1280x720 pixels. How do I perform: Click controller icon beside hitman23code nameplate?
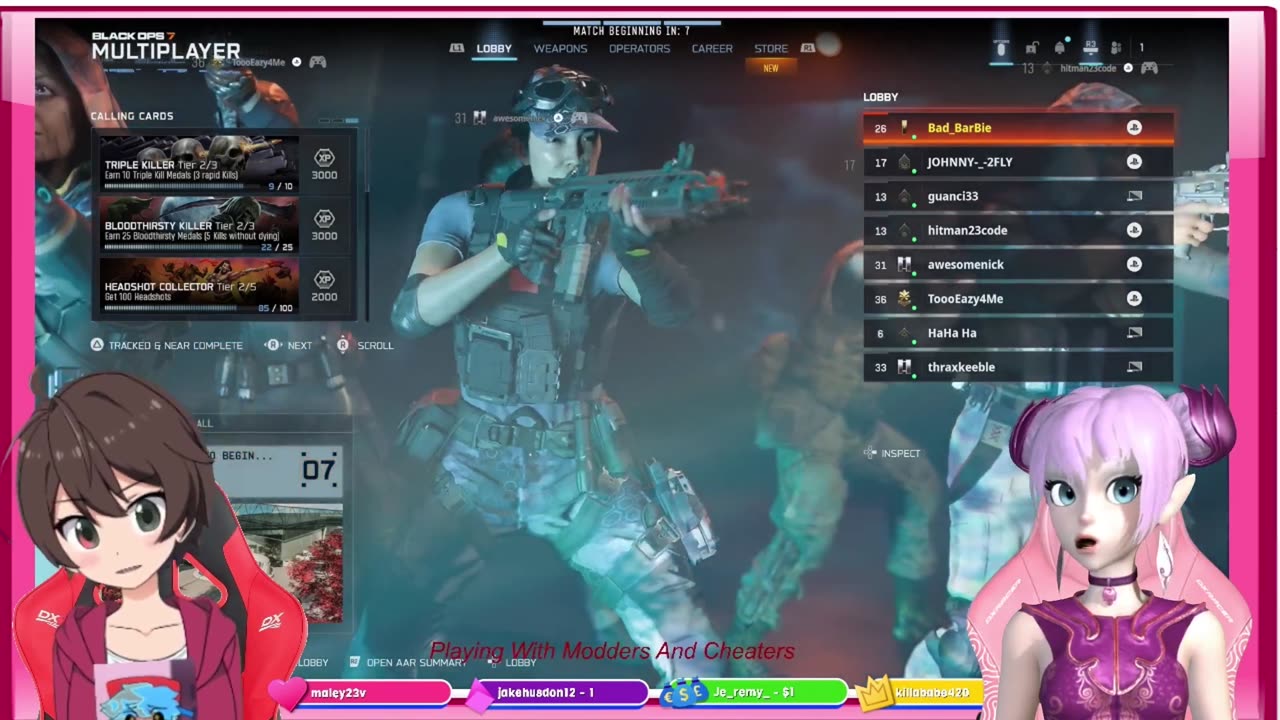pos(1150,68)
